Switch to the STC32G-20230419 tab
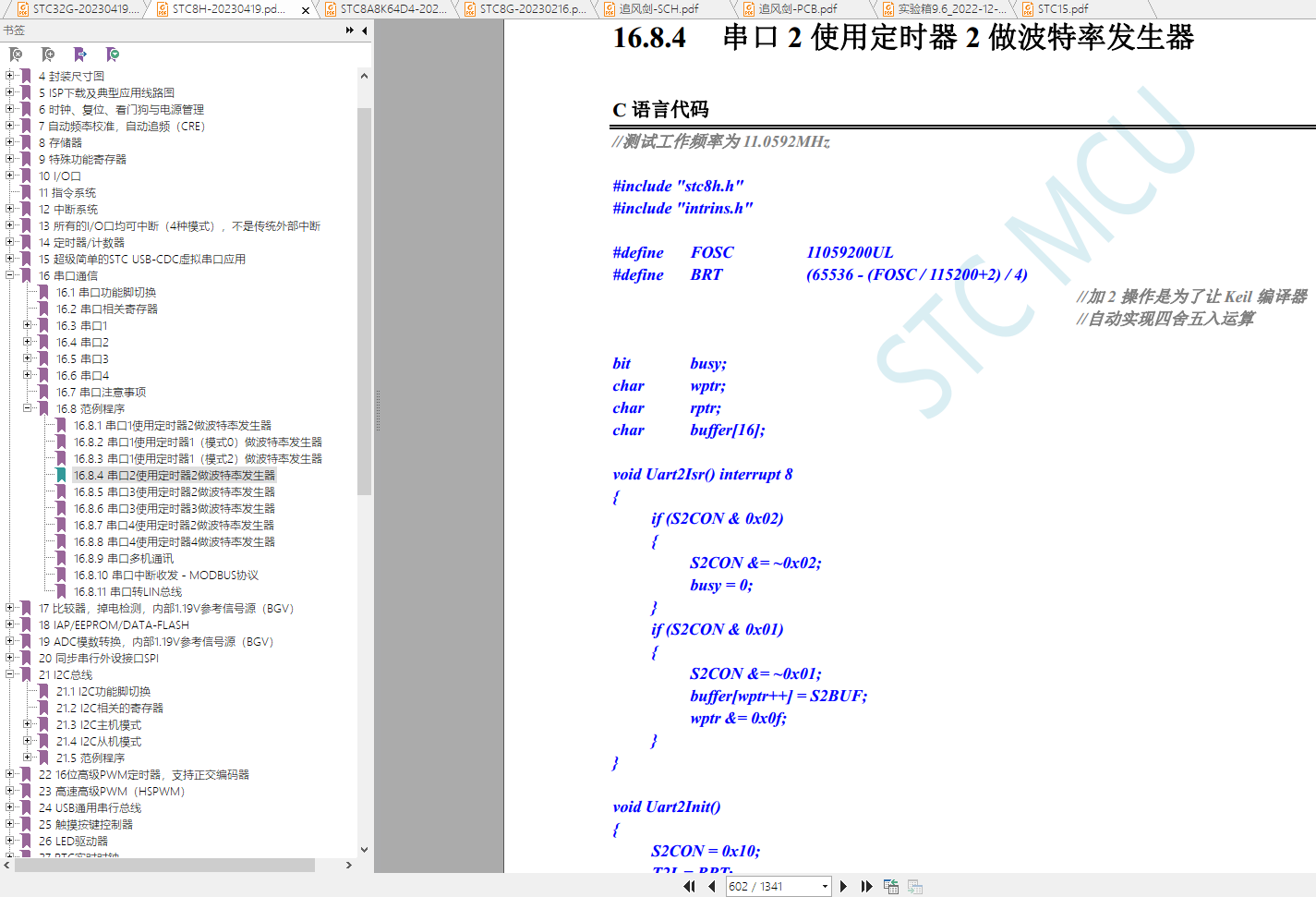Screen dimensions: 1316x897 click(78, 9)
